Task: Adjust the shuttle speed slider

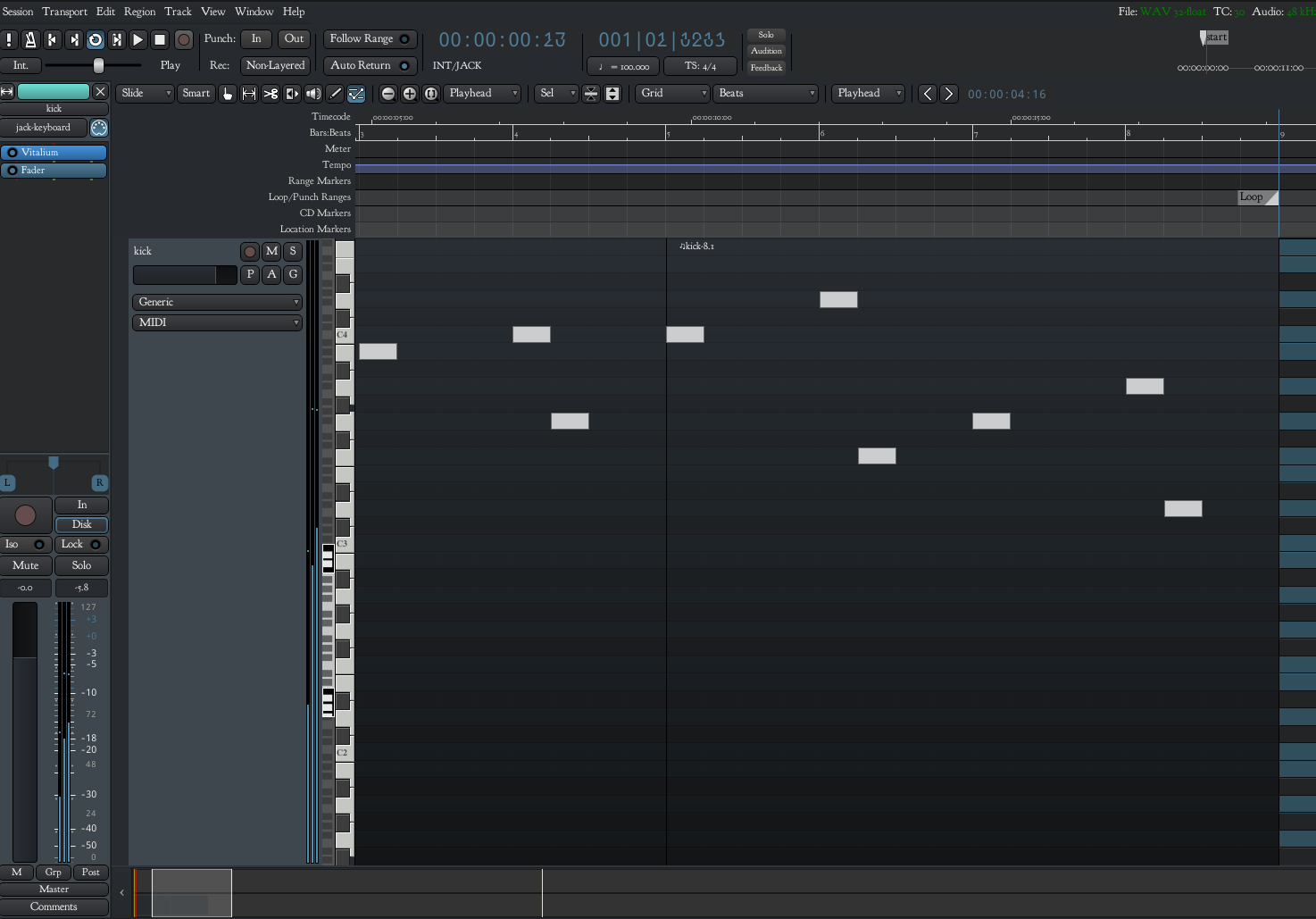Action: (94, 65)
